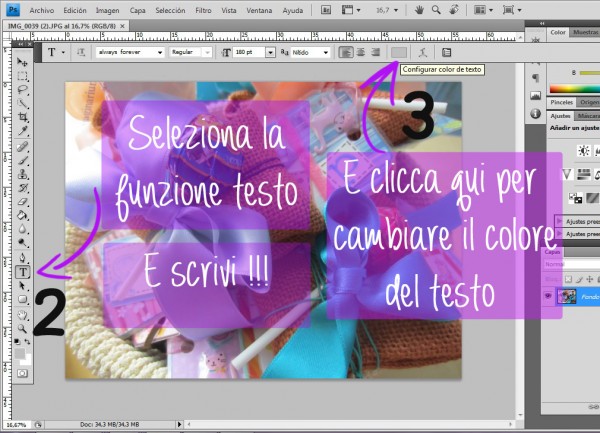Viewport: 600px width, 433px height.
Task: Open the Ayuda menu
Action: (x=293, y=10)
